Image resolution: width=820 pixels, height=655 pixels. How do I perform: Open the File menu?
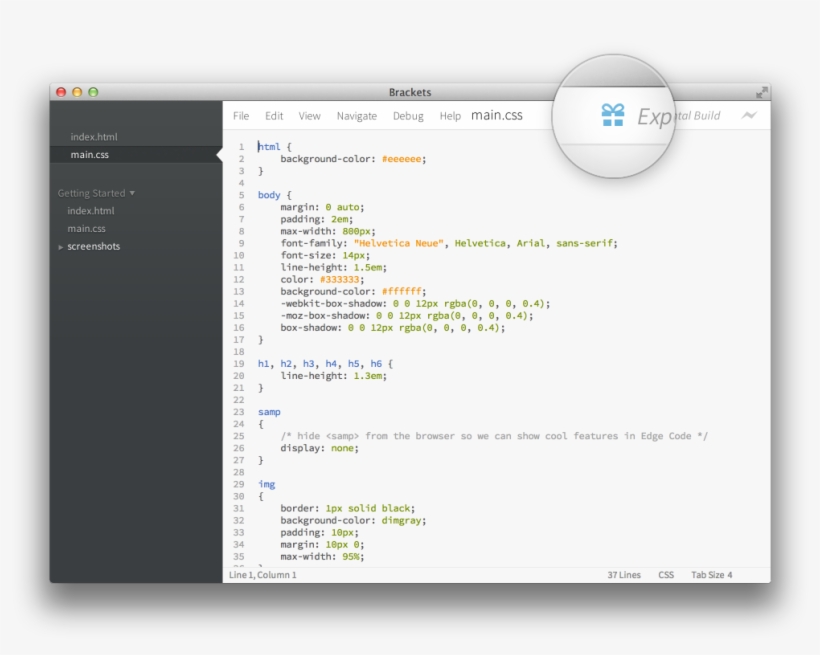coord(241,116)
